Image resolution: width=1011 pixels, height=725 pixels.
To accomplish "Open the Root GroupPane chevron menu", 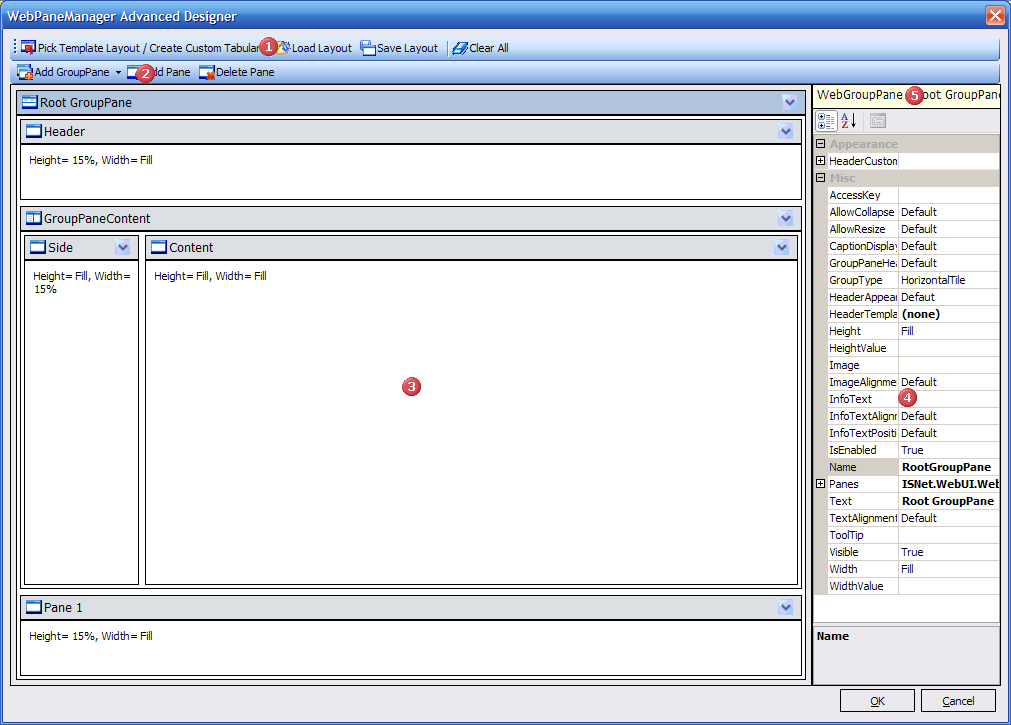I will click(790, 102).
